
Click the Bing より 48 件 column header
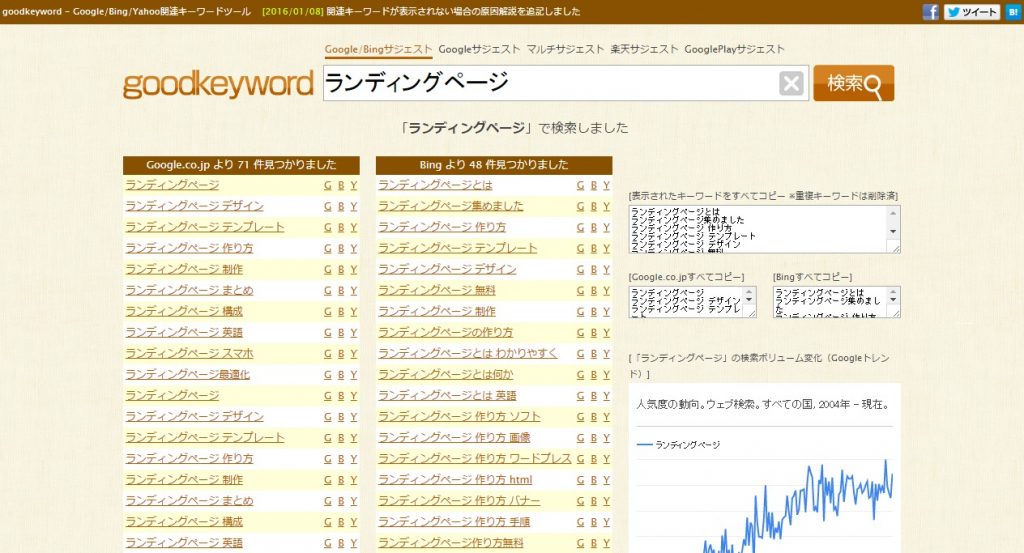(x=494, y=165)
